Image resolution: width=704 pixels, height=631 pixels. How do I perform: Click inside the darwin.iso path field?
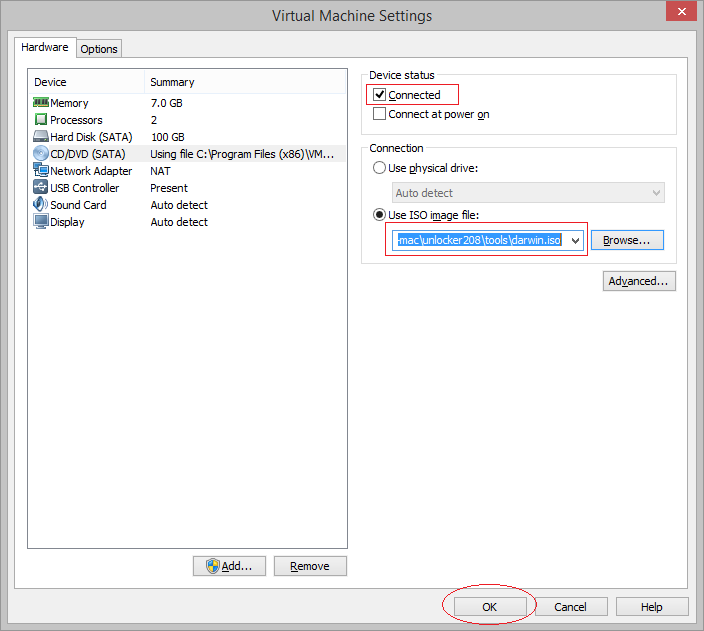pyautogui.click(x=480, y=240)
